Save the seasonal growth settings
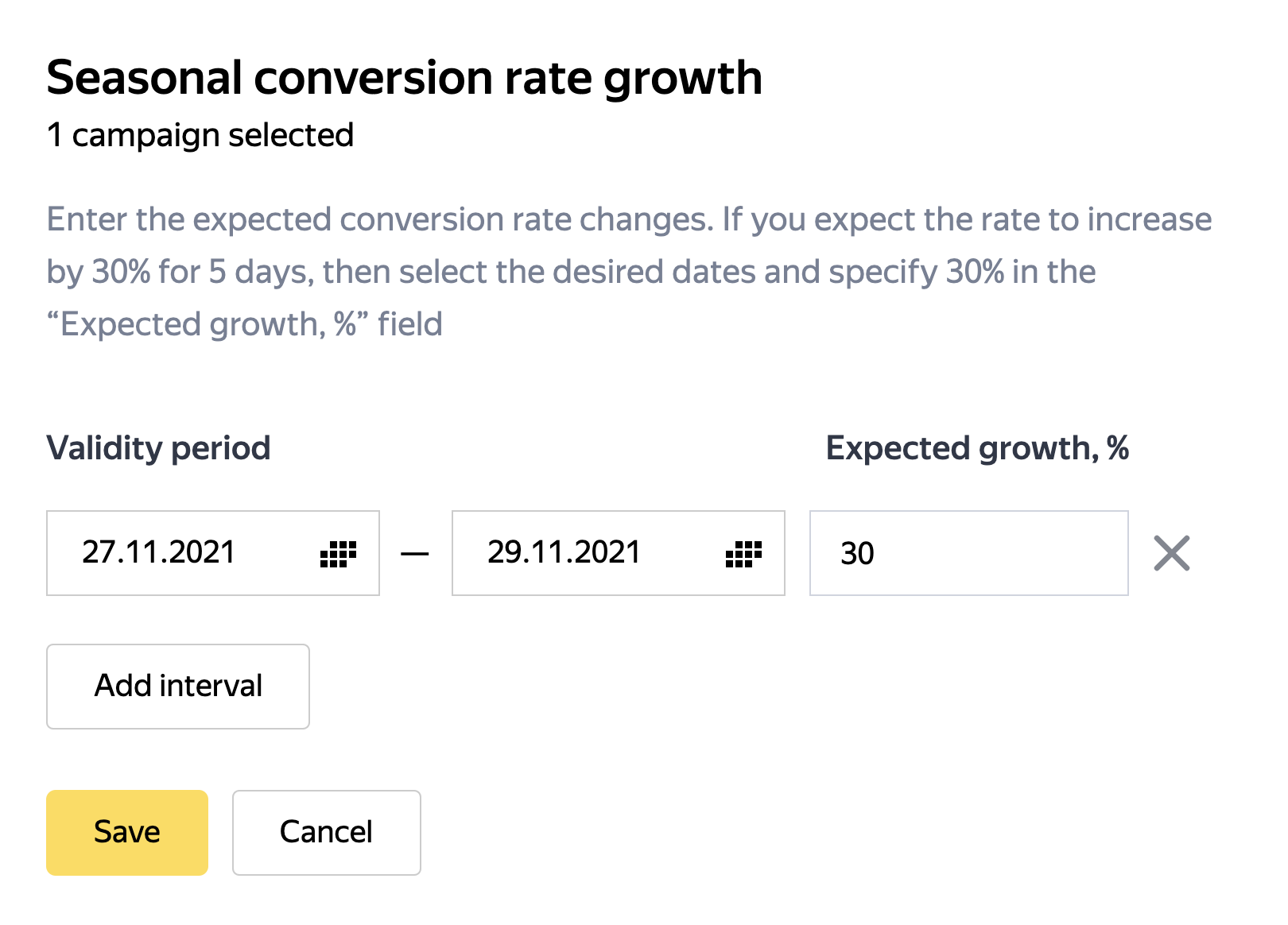Viewport: 1288px width, 925px height. tap(127, 832)
